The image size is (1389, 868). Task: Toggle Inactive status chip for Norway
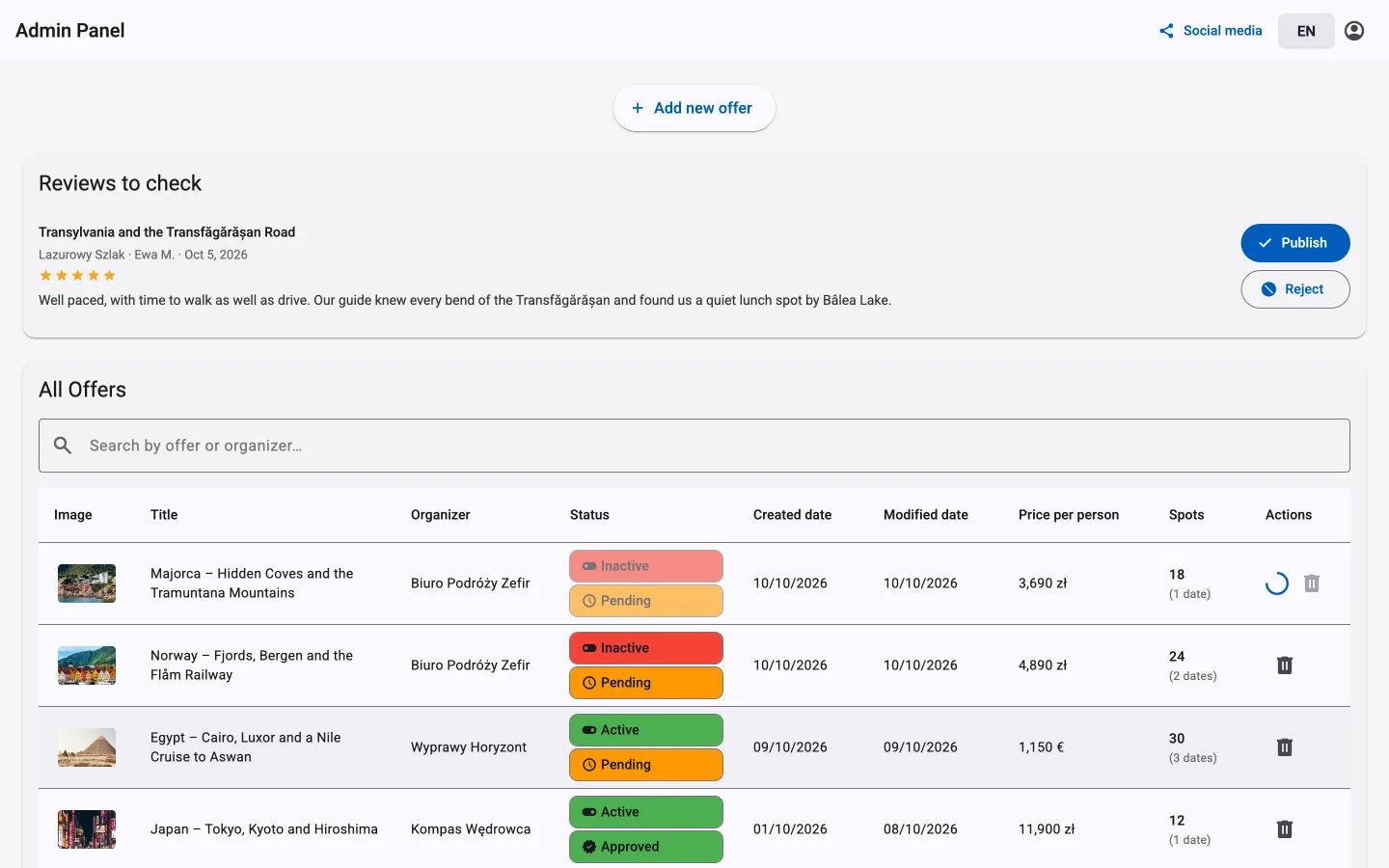pyautogui.click(x=646, y=648)
